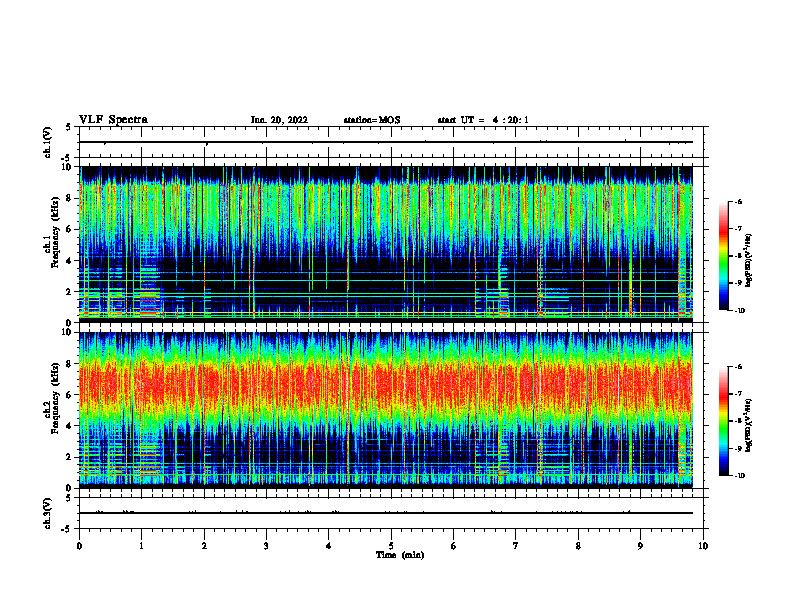Click the "Time (min)" x-axis label

[400, 555]
